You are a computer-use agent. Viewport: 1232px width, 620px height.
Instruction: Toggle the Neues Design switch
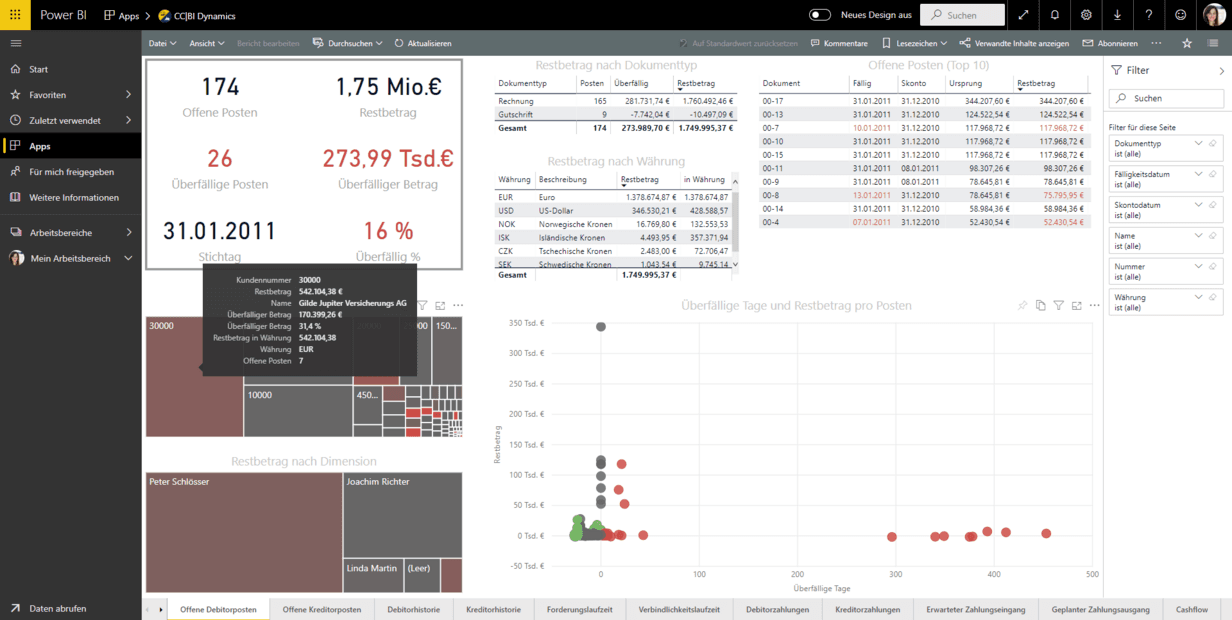820,15
